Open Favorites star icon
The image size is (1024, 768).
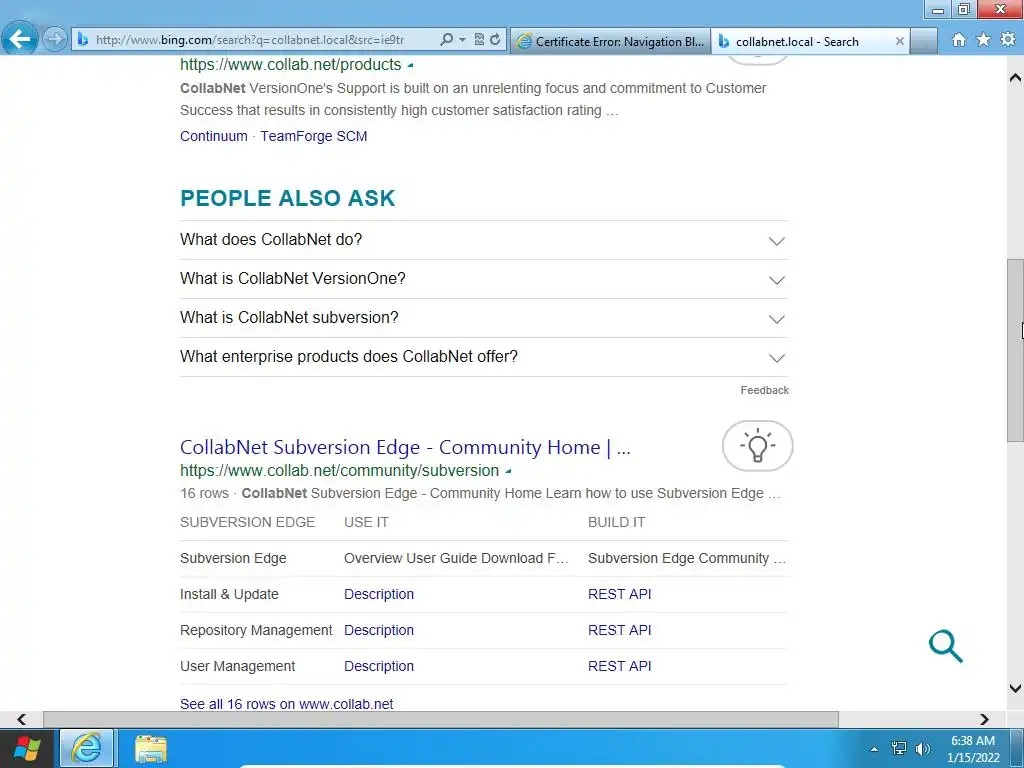tap(984, 40)
